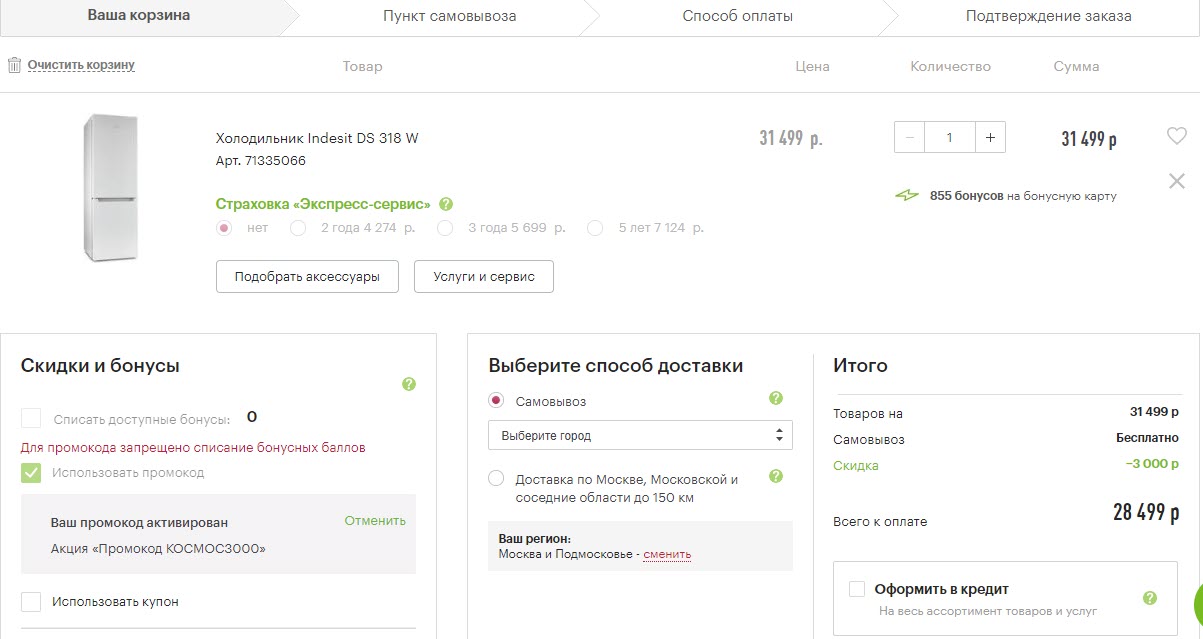This screenshot has width=1203, height=639.
Task: Click сменить to change your region
Action: (x=666, y=554)
